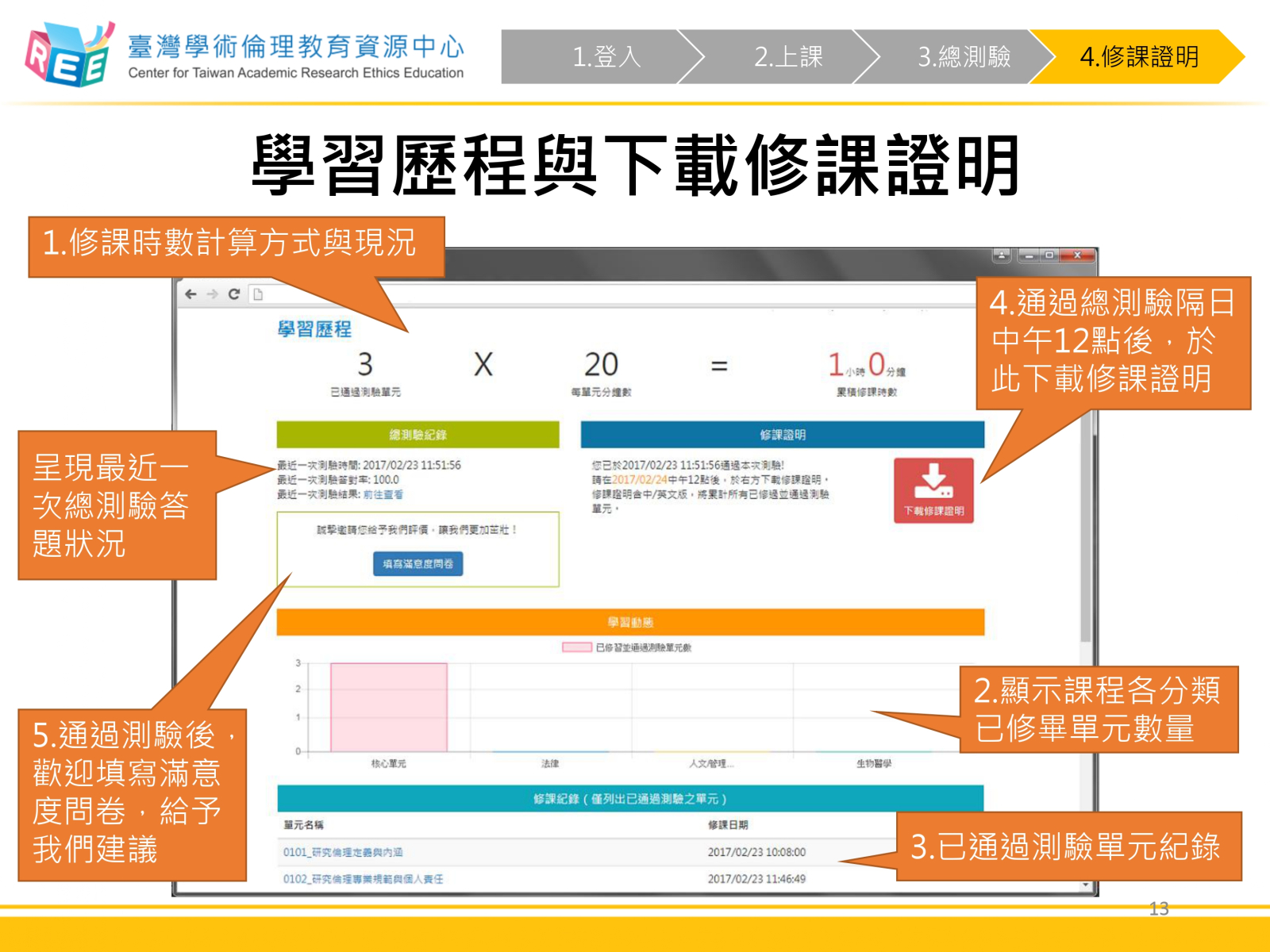The height and width of the screenshot is (952, 1270).
Task: Toggle the 已修習並通過測驗單元數 chart legend
Action: tap(577, 647)
